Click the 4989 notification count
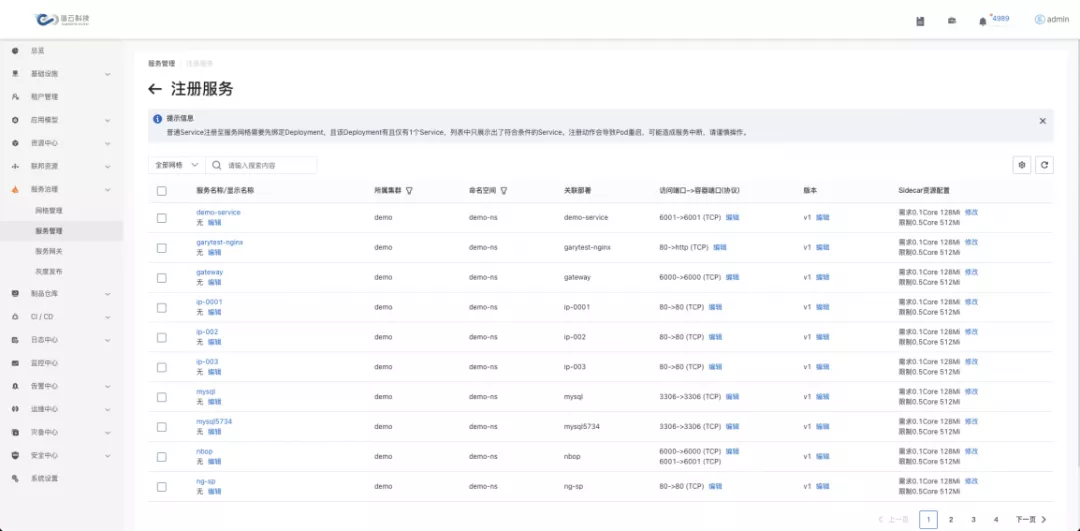Image resolution: width=1080 pixels, height=531 pixels. [x=1001, y=19]
